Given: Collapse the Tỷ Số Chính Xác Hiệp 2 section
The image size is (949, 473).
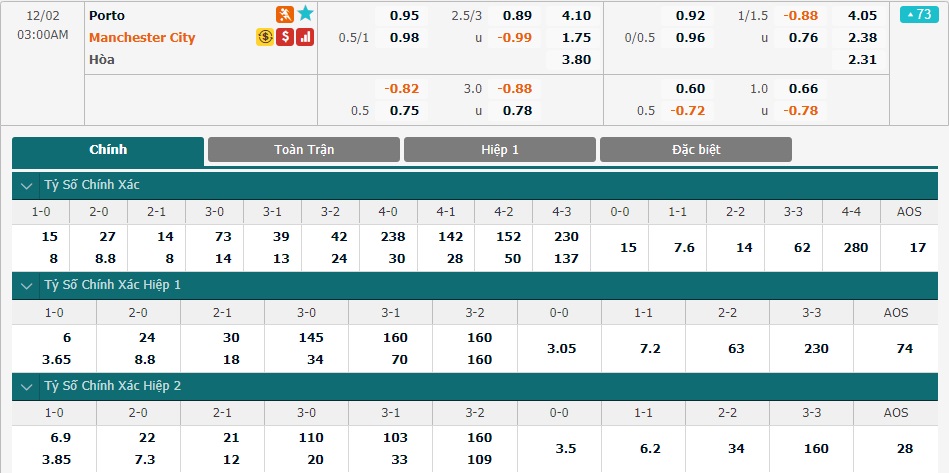Looking at the screenshot, I should click(27, 387).
